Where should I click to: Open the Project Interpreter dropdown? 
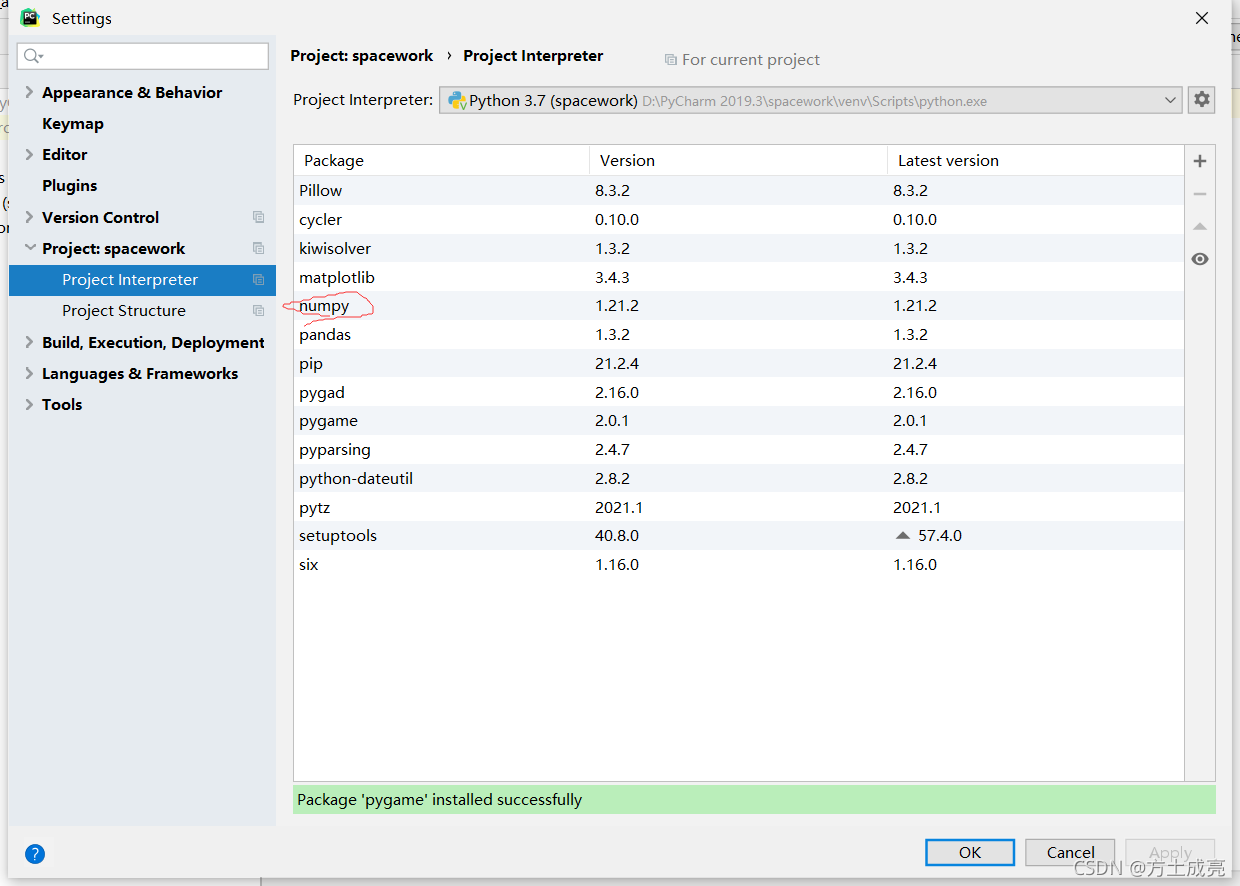pos(810,100)
